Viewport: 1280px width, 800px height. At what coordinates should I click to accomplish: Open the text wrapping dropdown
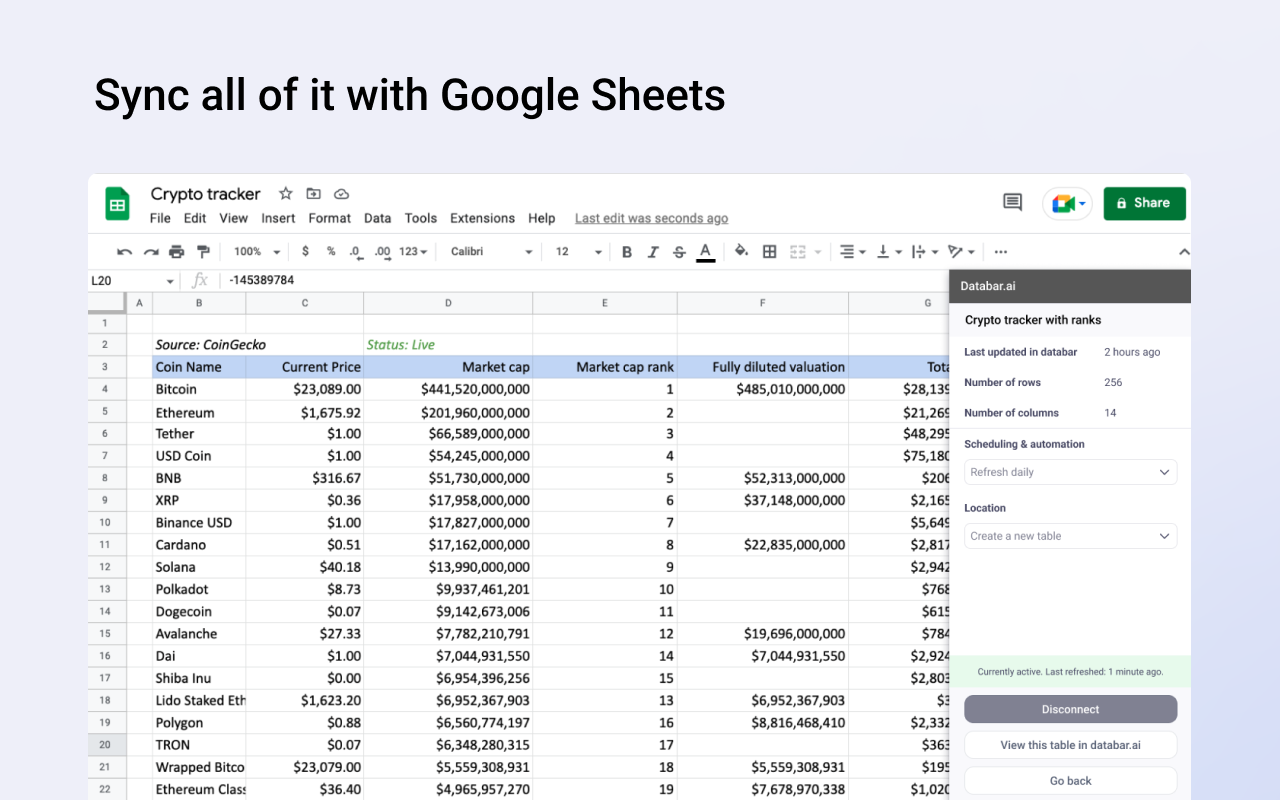pyautogui.click(x=925, y=252)
